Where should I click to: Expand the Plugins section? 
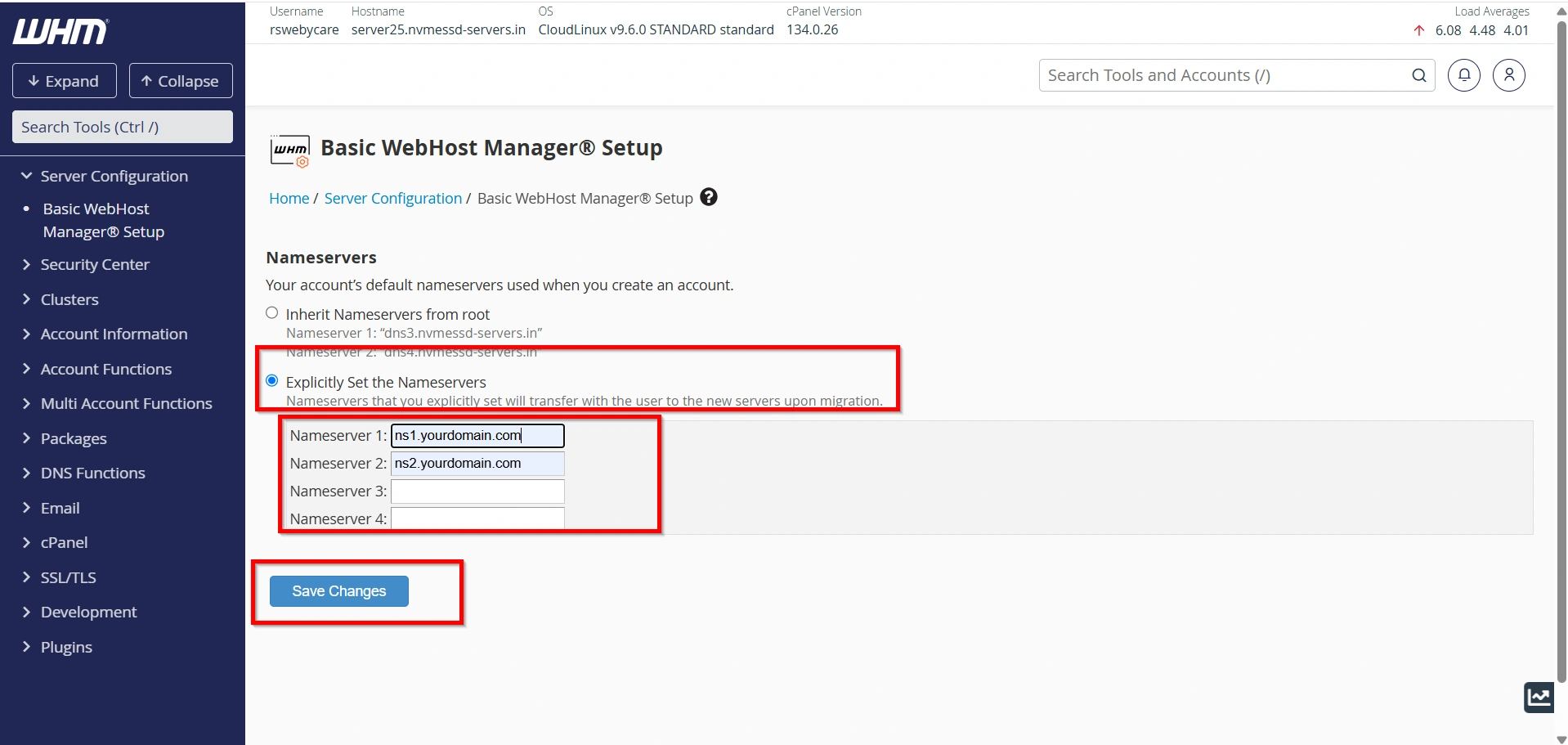coord(57,647)
